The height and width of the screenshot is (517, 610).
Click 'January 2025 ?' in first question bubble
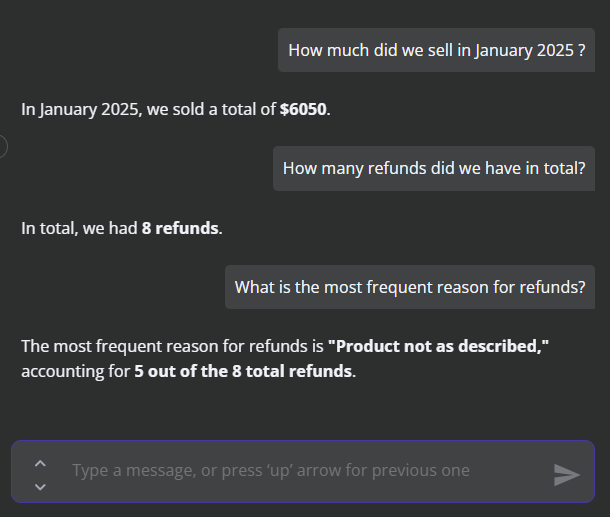[529, 51]
